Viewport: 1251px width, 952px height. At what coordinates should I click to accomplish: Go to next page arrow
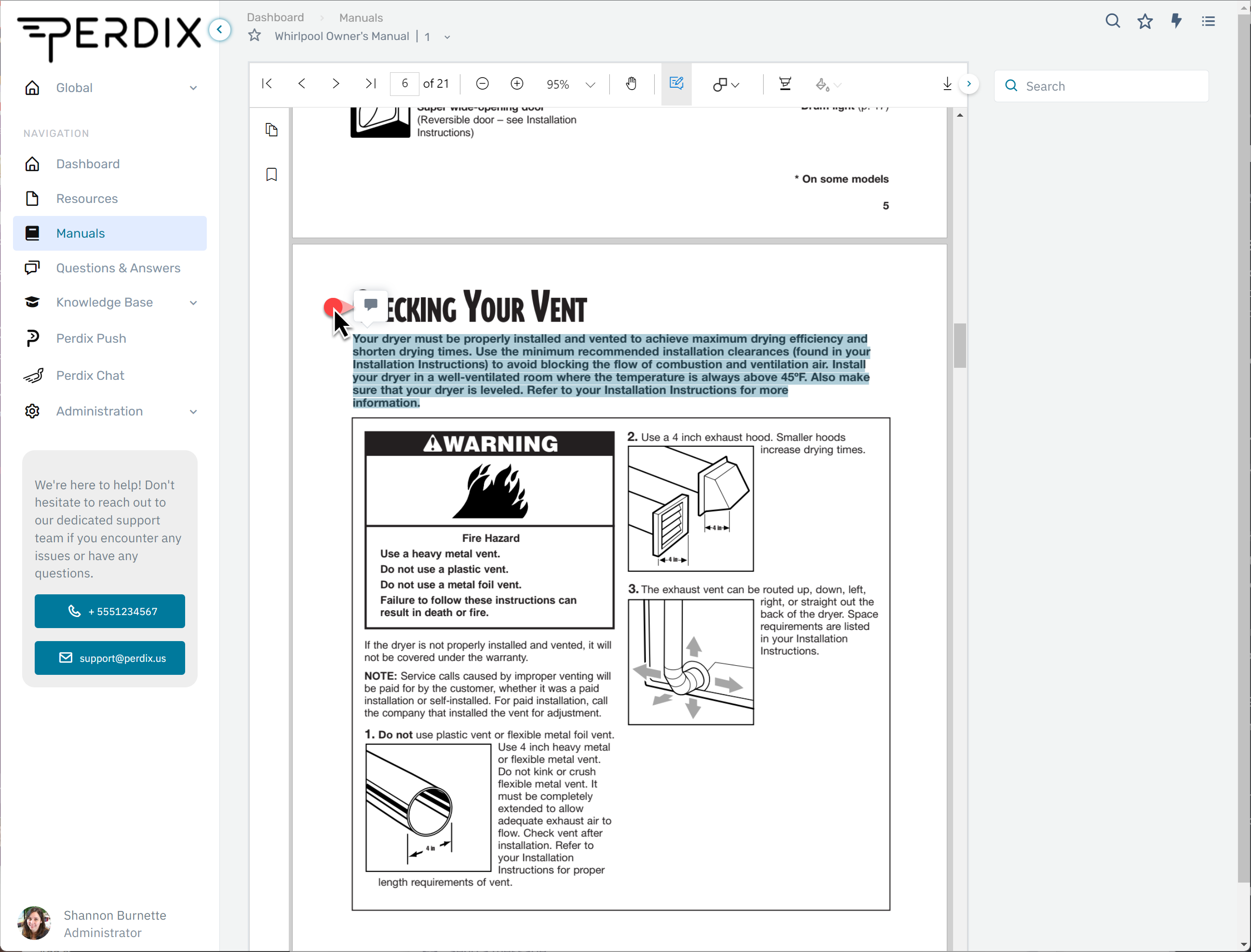(x=336, y=84)
